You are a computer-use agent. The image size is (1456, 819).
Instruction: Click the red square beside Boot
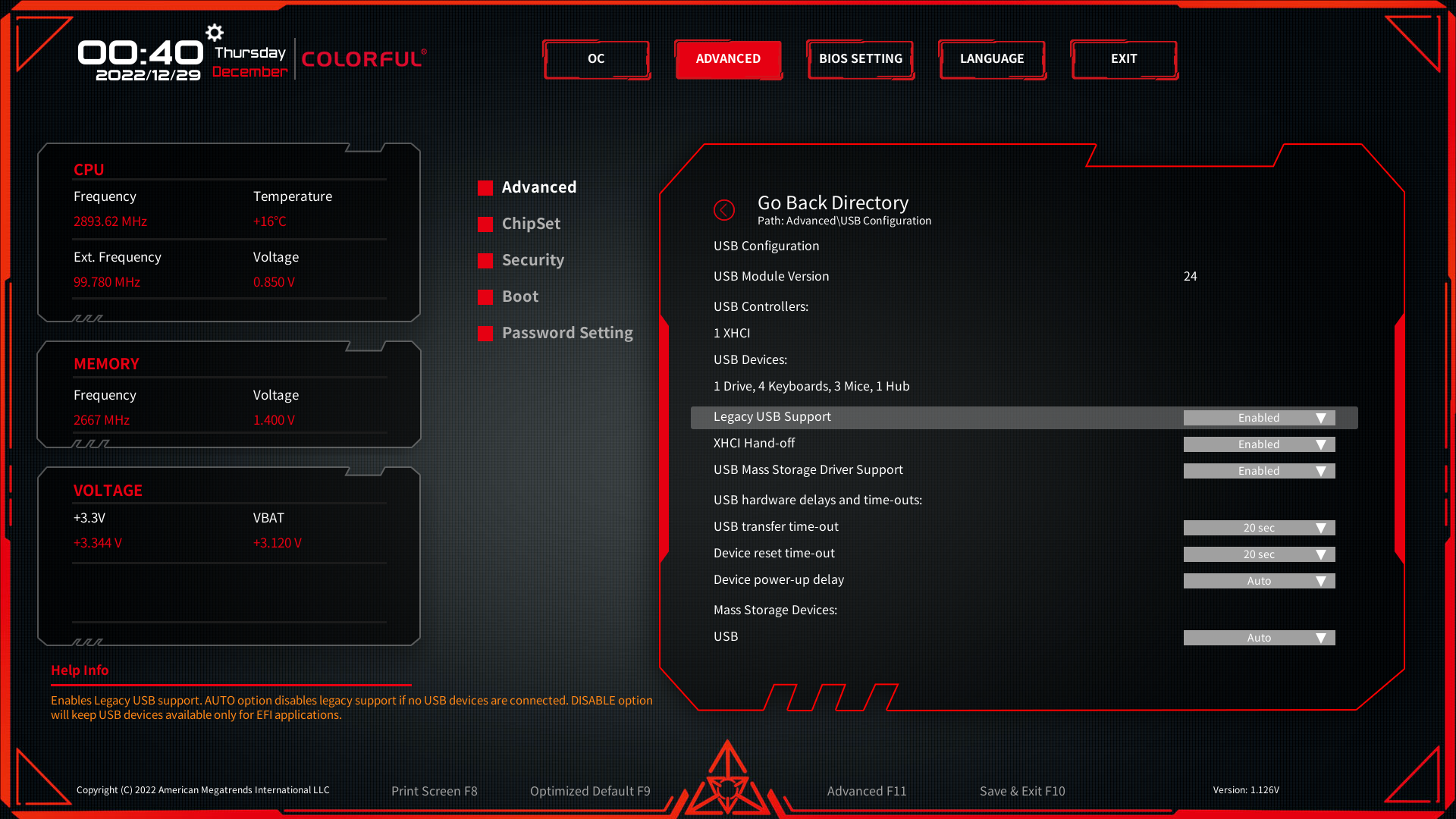(485, 297)
